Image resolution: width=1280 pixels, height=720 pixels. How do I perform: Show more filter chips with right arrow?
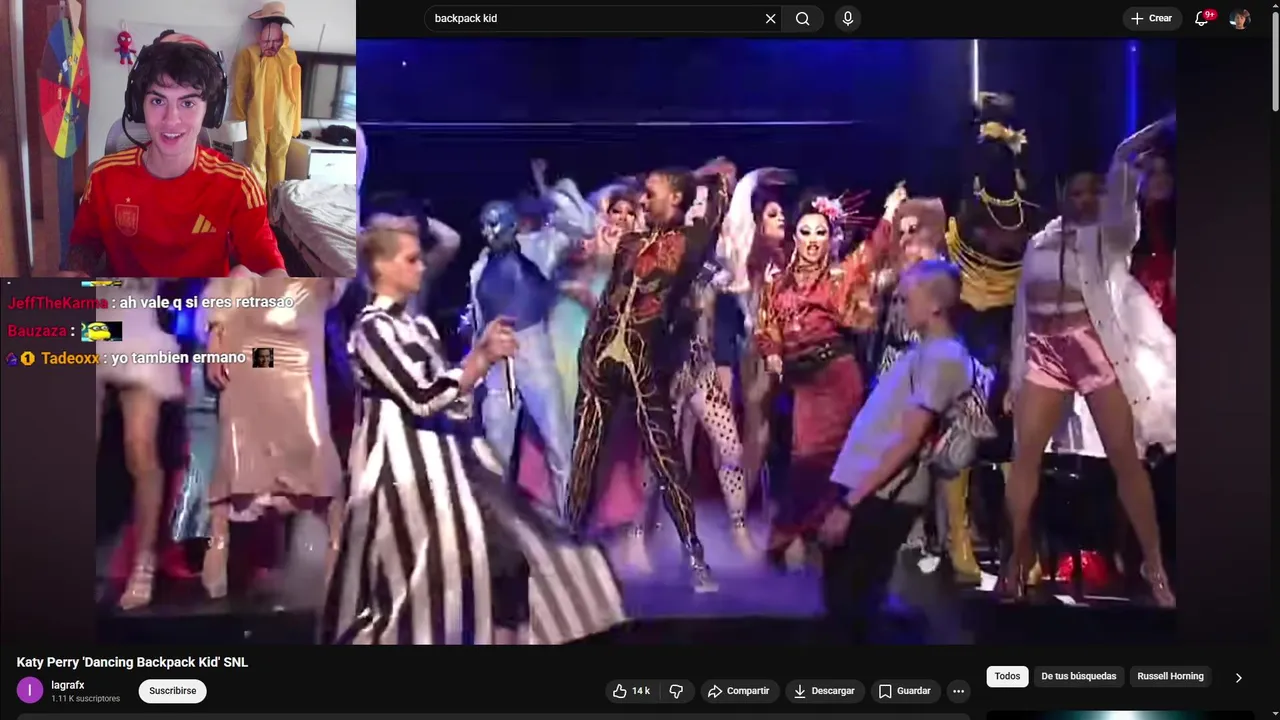[1238, 678]
